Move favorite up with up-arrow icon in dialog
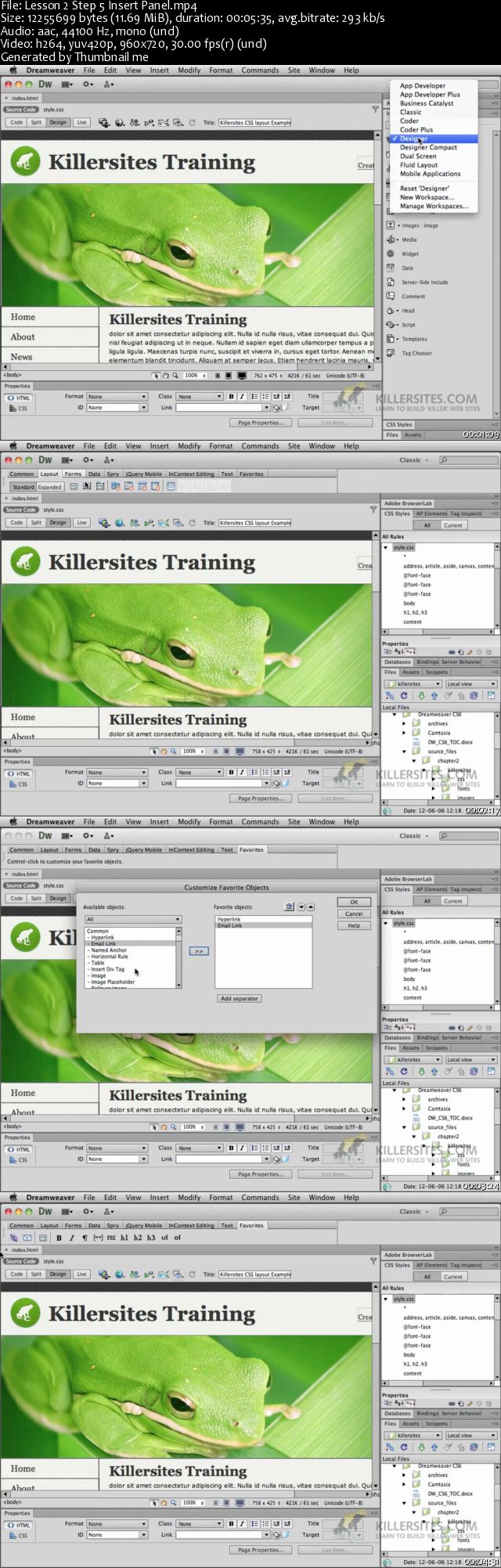Screen dimensions: 501x1568 [x=311, y=907]
